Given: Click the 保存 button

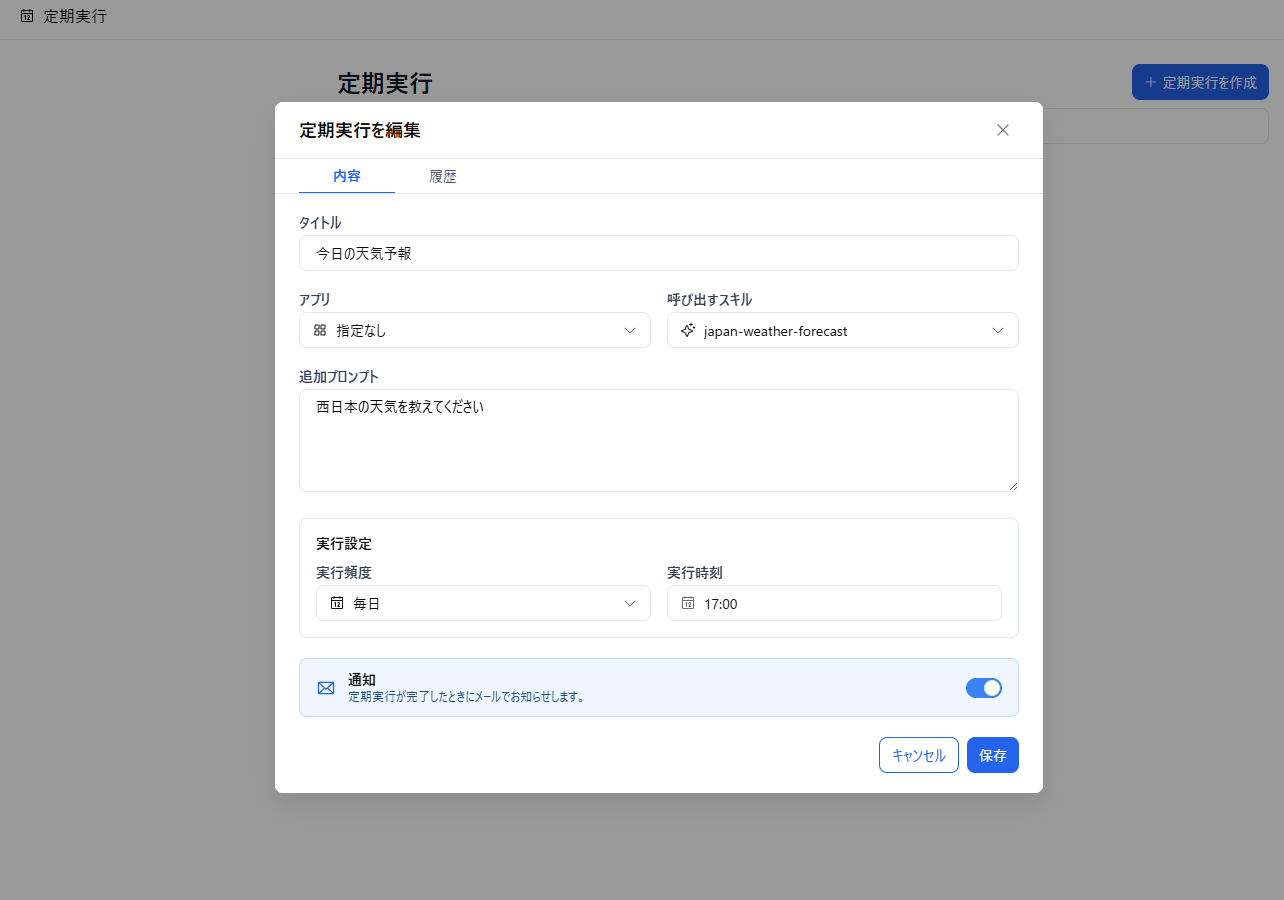Looking at the screenshot, I should click(x=993, y=755).
